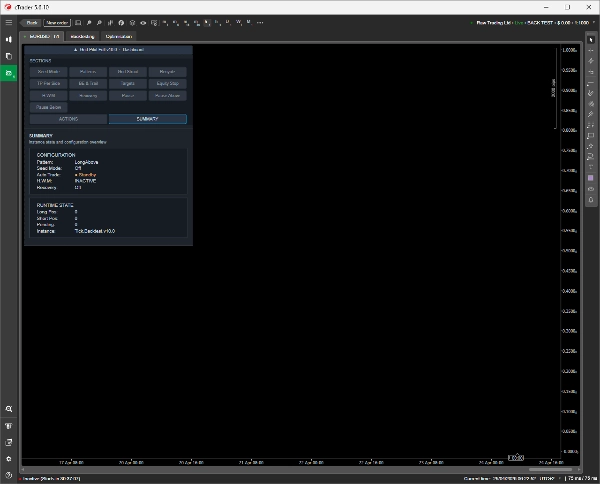600x484 pixels.
Task: Zoom in the chart with the plus magnifier
Action: tap(89, 23)
